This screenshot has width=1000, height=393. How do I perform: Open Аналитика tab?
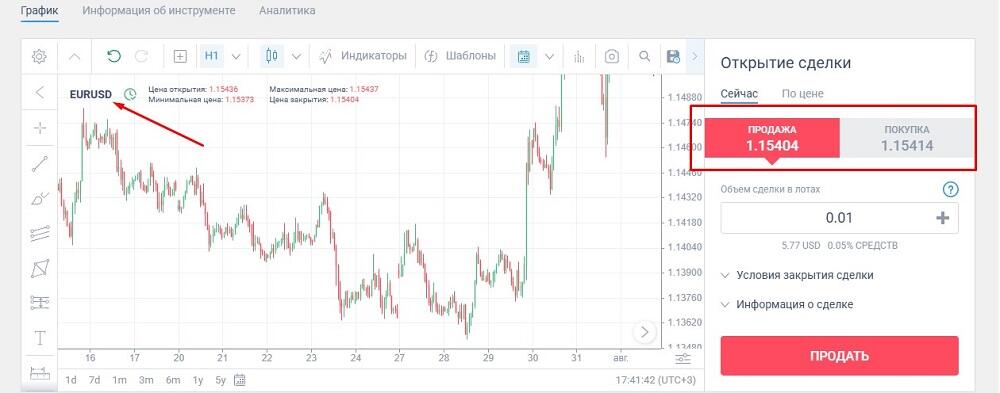pos(287,11)
